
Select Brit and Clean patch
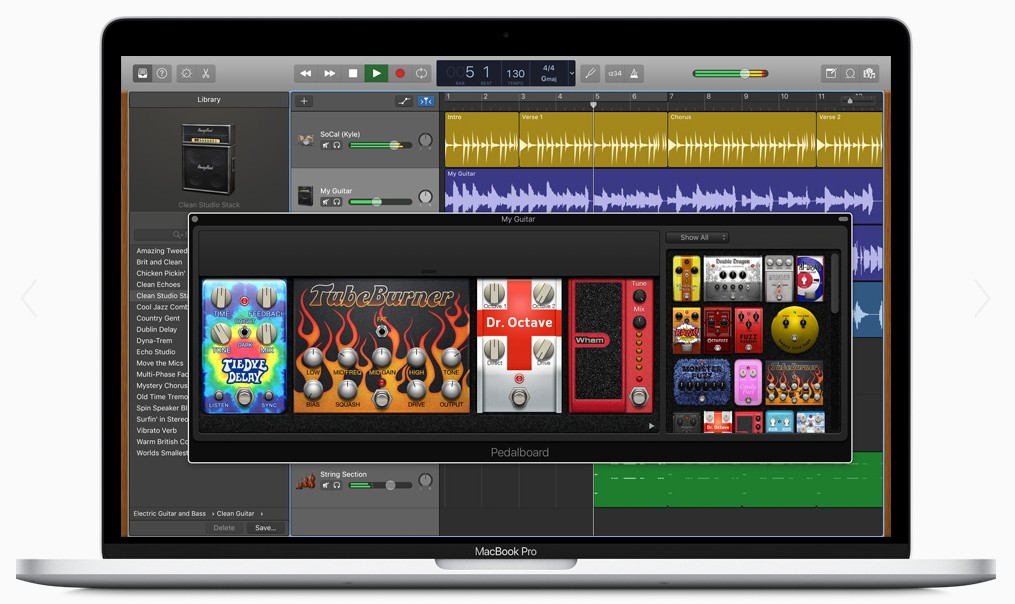tap(159, 262)
